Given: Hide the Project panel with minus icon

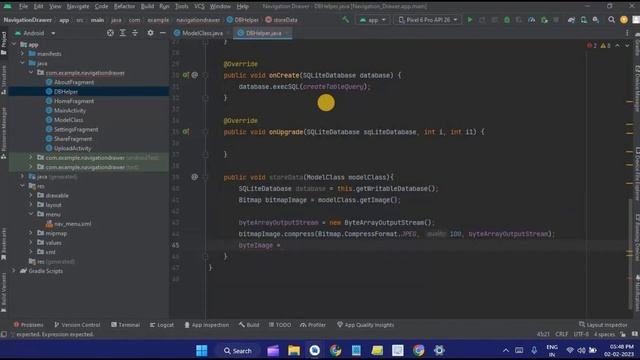Looking at the screenshot, I should point(162,33).
